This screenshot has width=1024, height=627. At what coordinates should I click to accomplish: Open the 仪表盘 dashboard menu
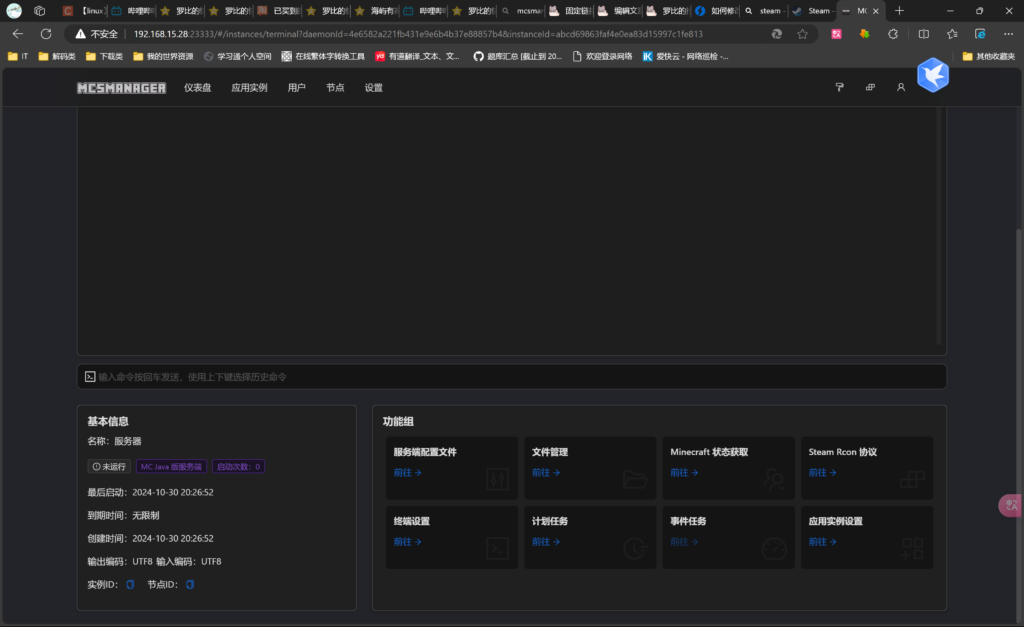197,88
